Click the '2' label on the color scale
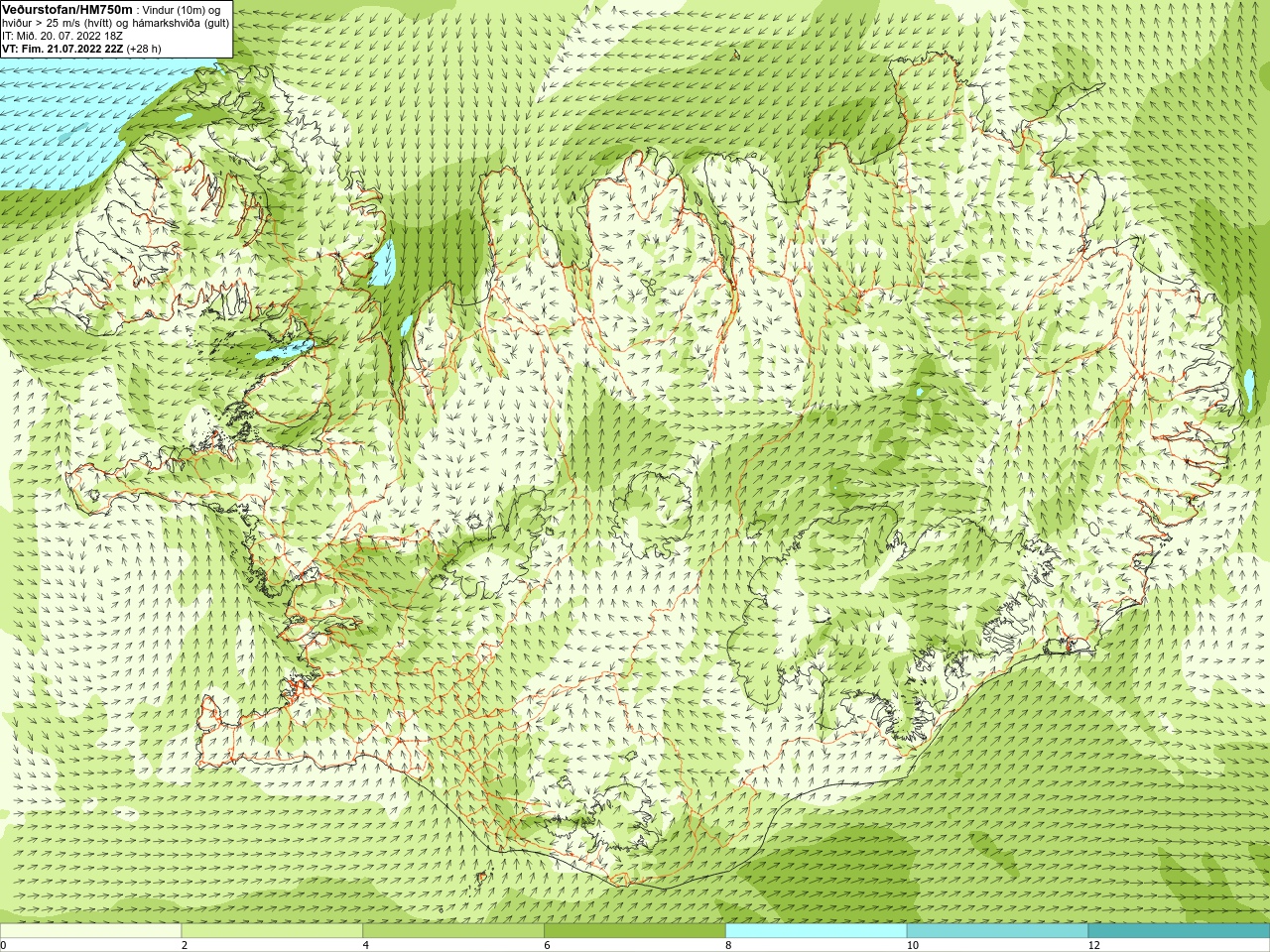This screenshot has height=952, width=1270. 185,945
